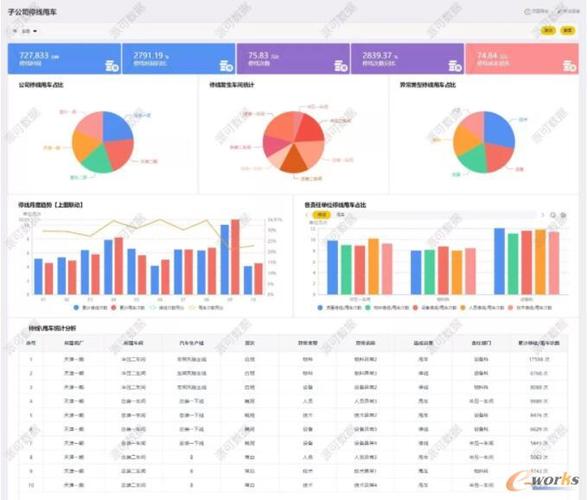The height and width of the screenshot is (500, 588).
Task: Select table row numbered 10
Action: click(293, 485)
